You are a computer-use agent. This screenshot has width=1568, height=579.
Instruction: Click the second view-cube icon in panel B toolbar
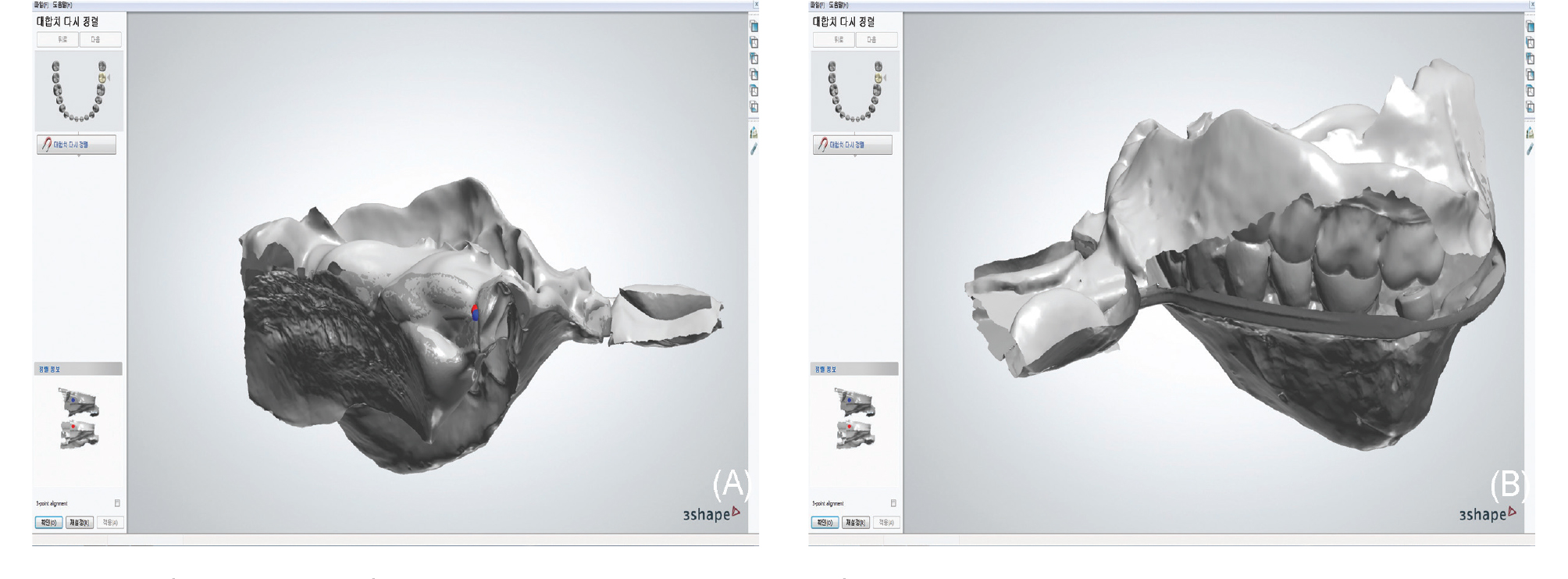[1531, 42]
